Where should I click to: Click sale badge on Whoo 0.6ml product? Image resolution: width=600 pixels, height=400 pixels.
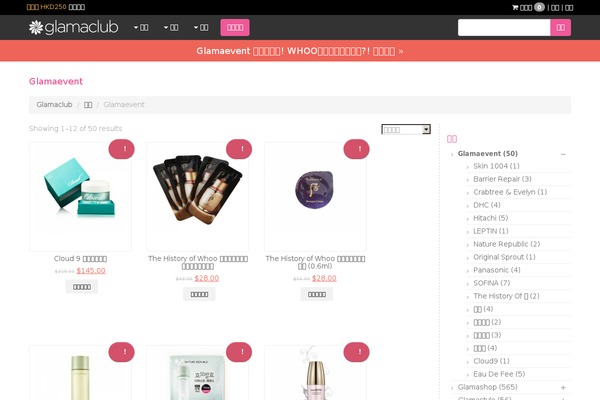[357, 149]
